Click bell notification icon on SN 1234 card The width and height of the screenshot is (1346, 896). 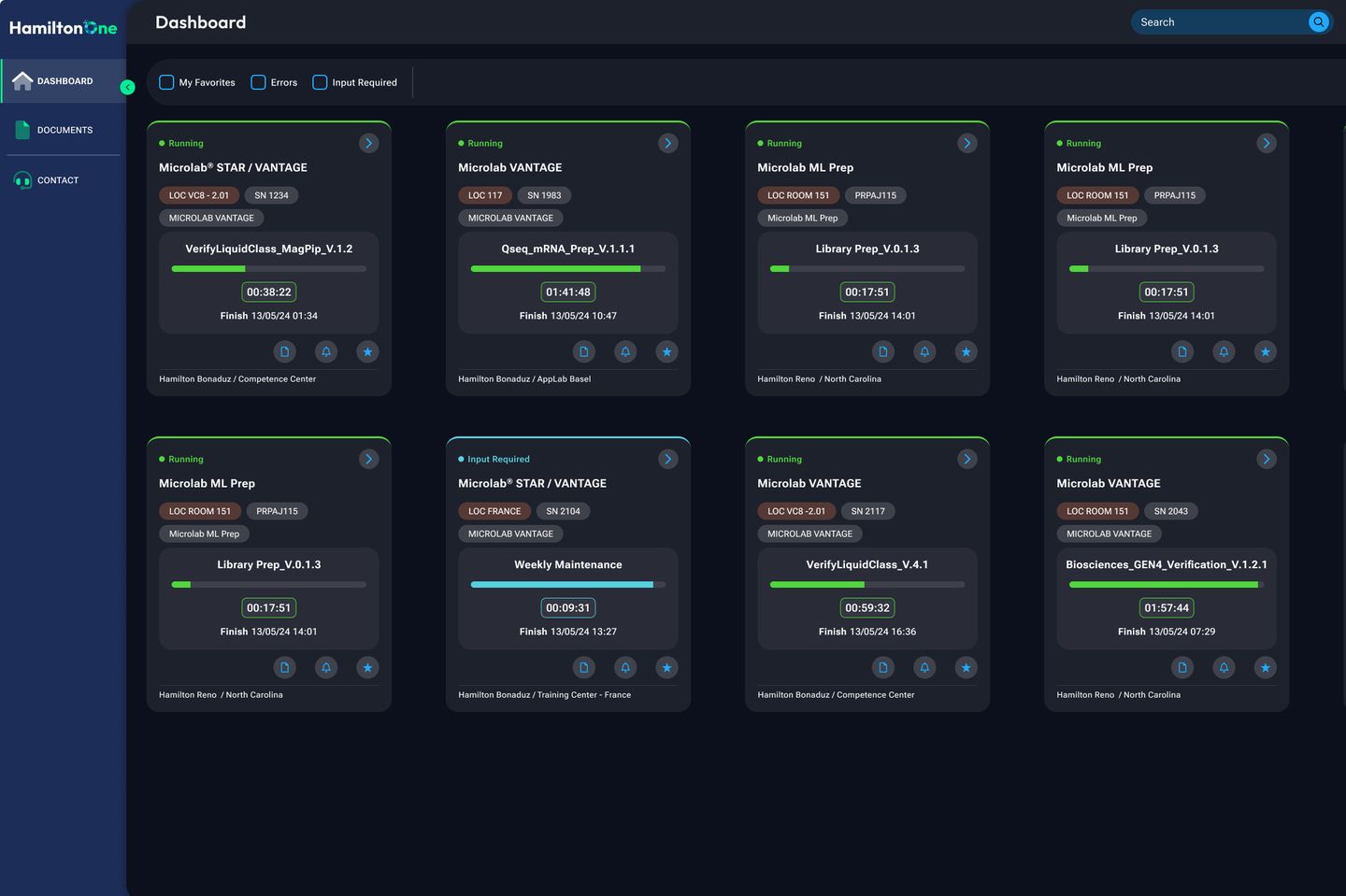(326, 351)
